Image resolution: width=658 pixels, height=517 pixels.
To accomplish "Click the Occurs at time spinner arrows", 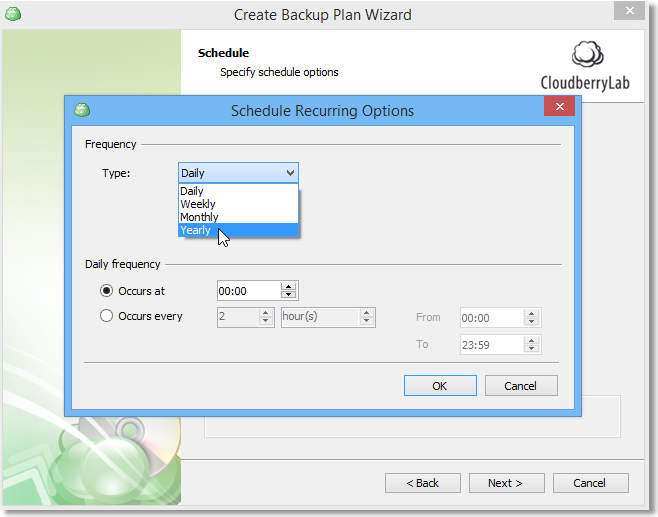I will coord(289,291).
